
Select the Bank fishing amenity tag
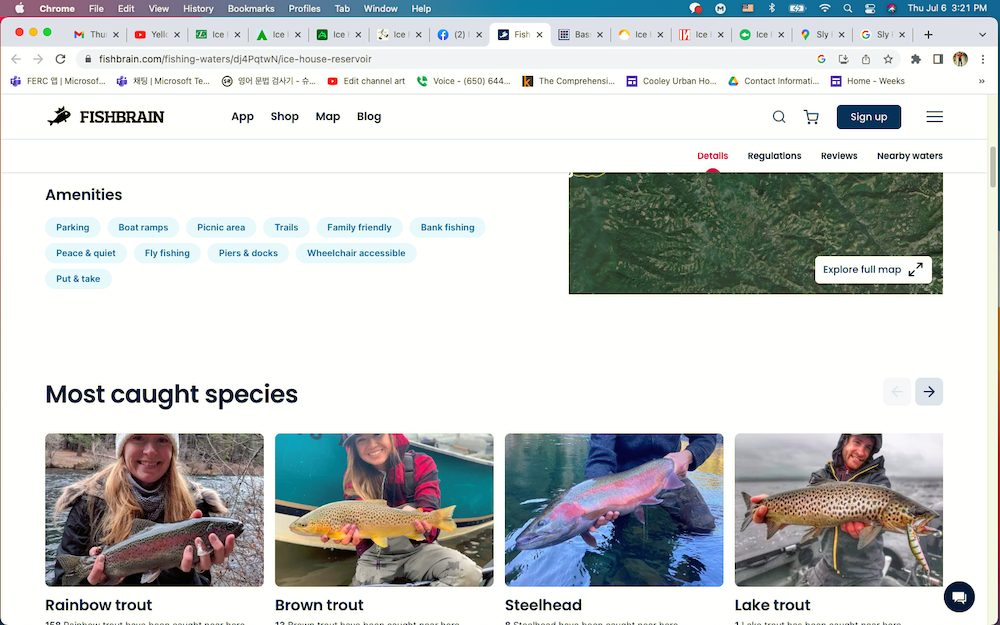coord(447,227)
